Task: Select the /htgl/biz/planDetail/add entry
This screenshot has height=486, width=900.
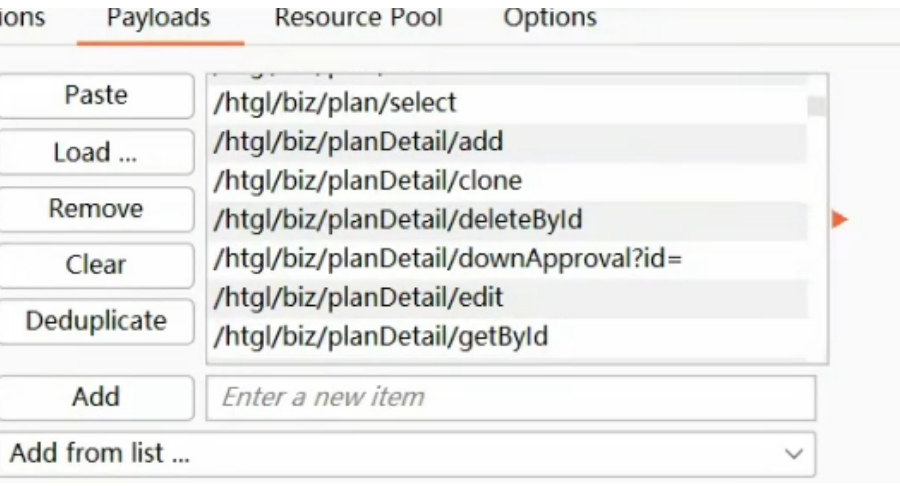Action: coord(358,142)
